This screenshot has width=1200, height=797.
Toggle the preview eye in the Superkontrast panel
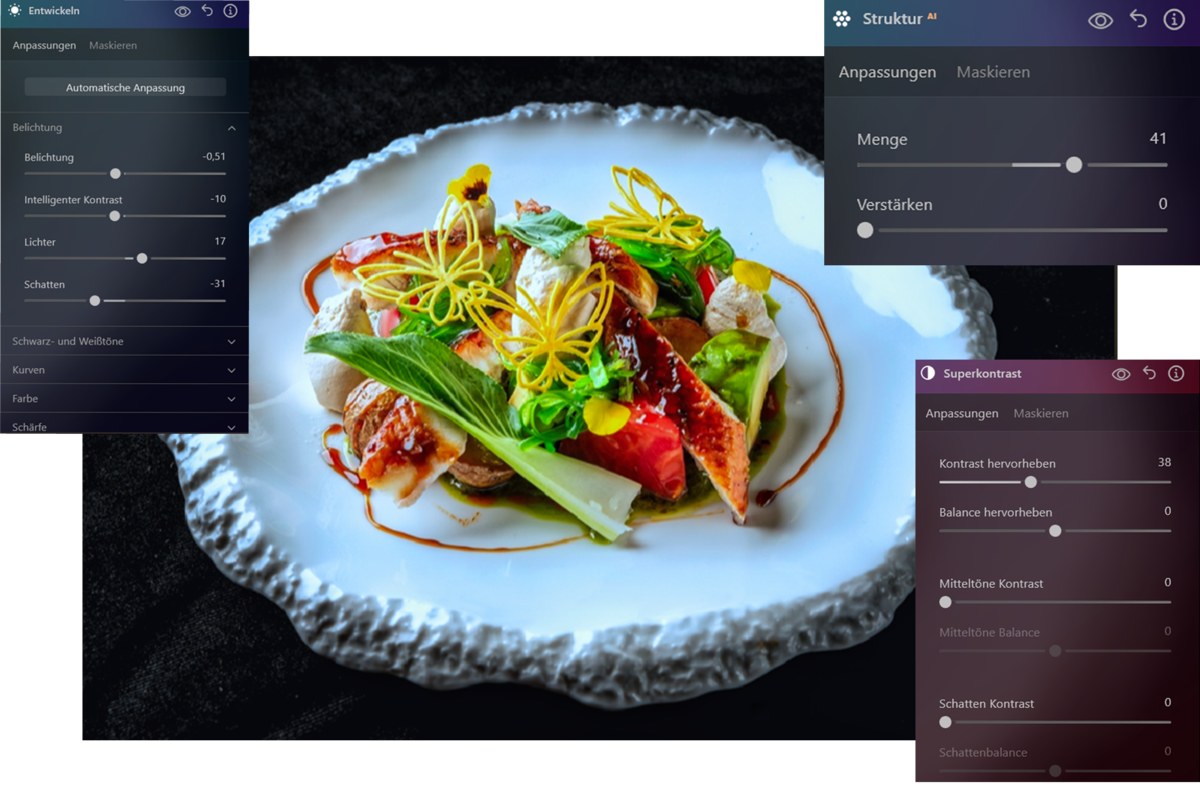point(1122,373)
